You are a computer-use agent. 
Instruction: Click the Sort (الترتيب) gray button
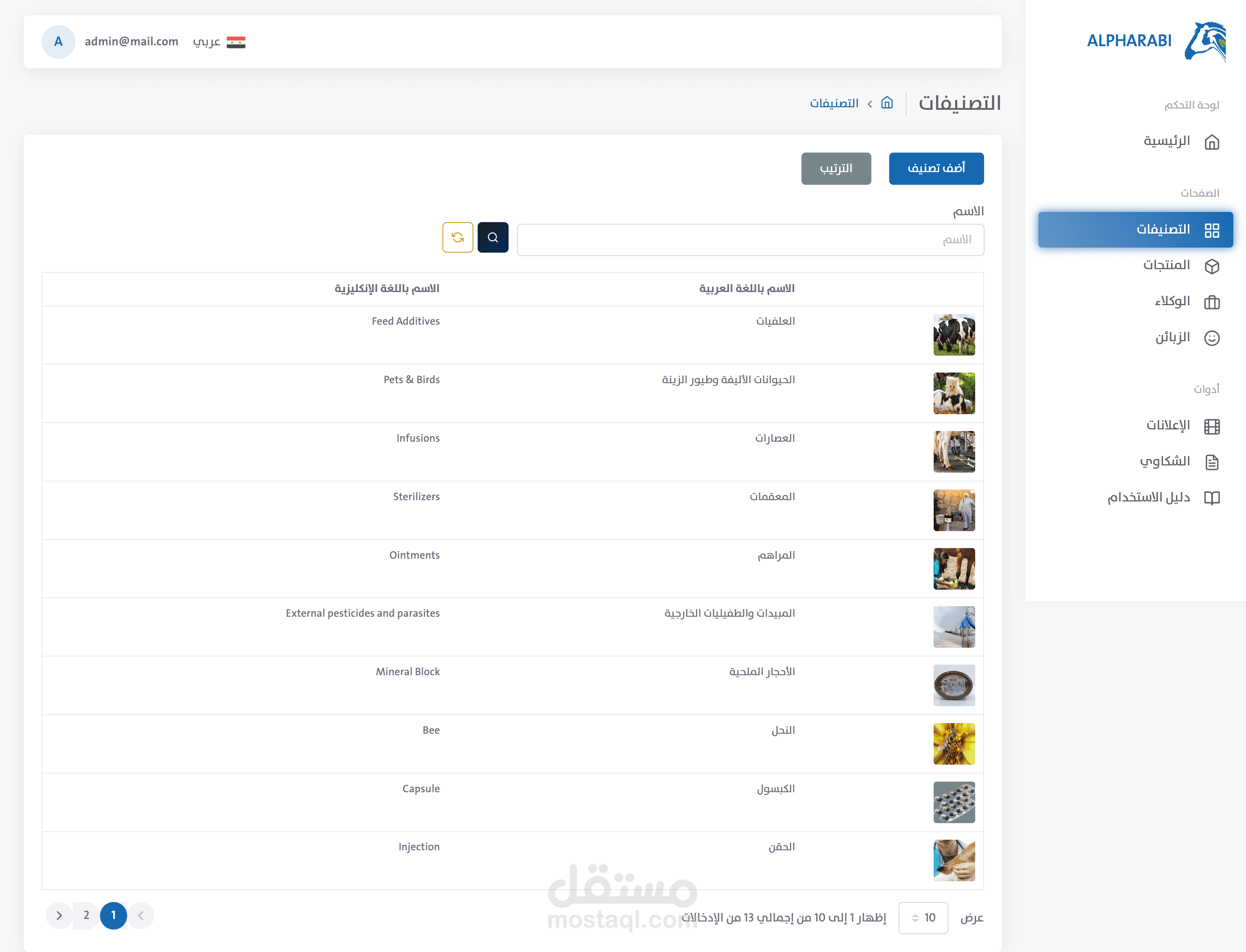(x=835, y=168)
